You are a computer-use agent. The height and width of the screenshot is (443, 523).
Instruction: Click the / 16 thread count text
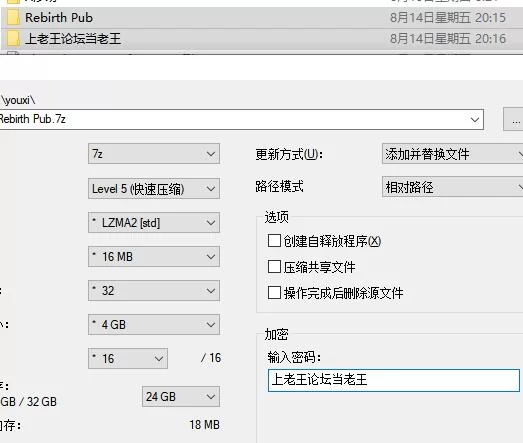pyautogui.click(x=211, y=358)
